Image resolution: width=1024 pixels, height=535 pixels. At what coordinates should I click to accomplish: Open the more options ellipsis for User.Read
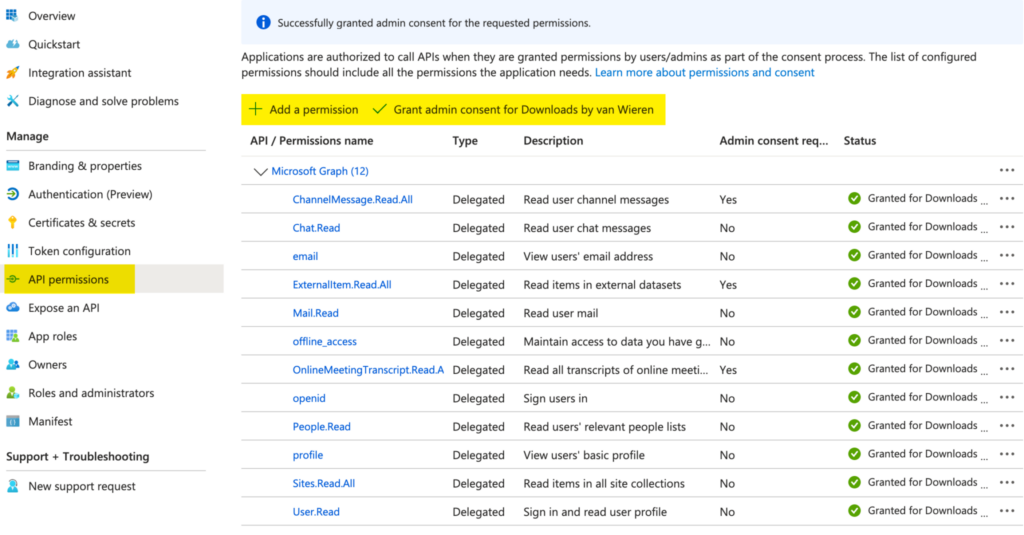(1007, 511)
